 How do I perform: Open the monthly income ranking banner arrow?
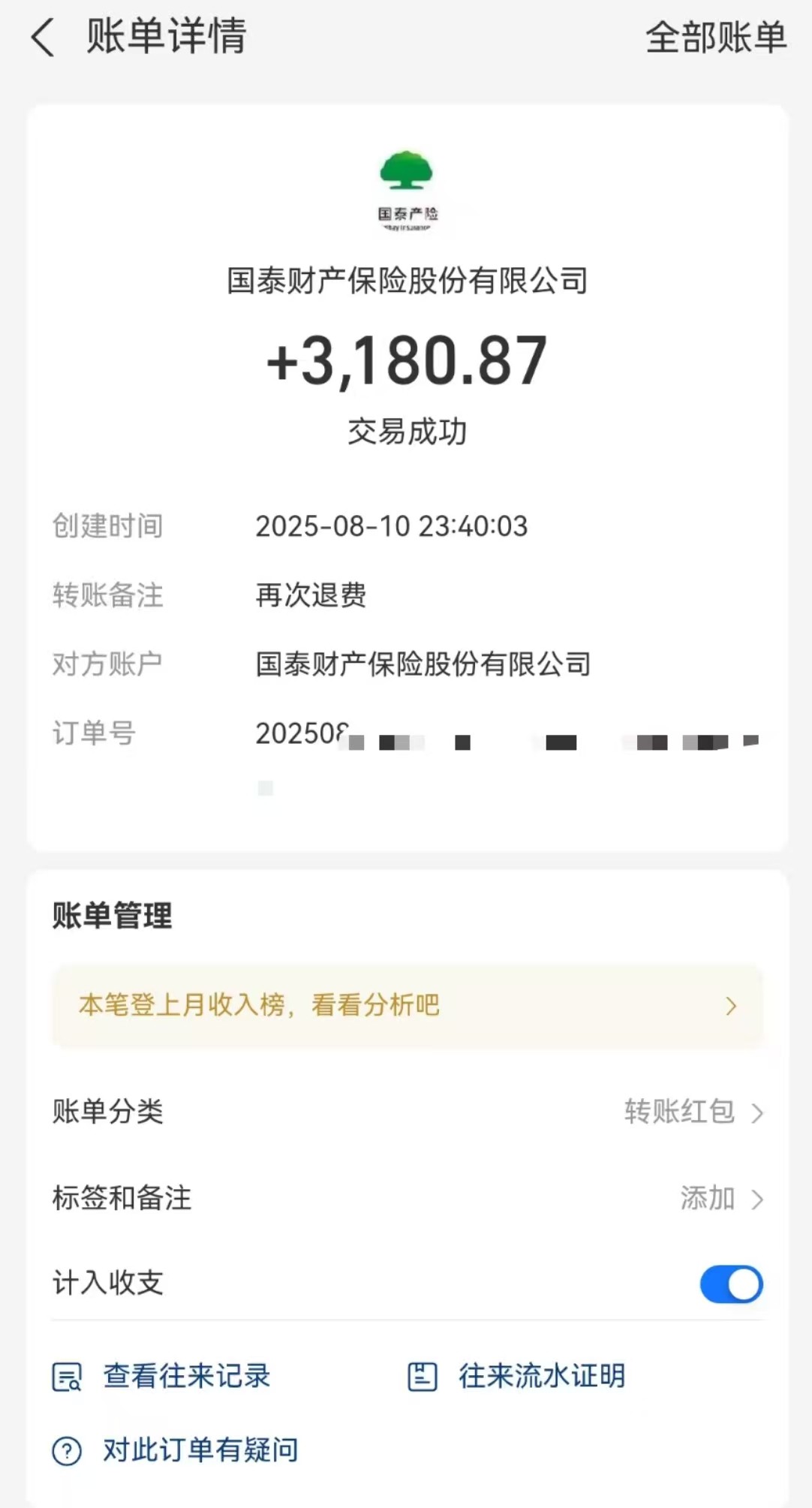coord(732,1006)
